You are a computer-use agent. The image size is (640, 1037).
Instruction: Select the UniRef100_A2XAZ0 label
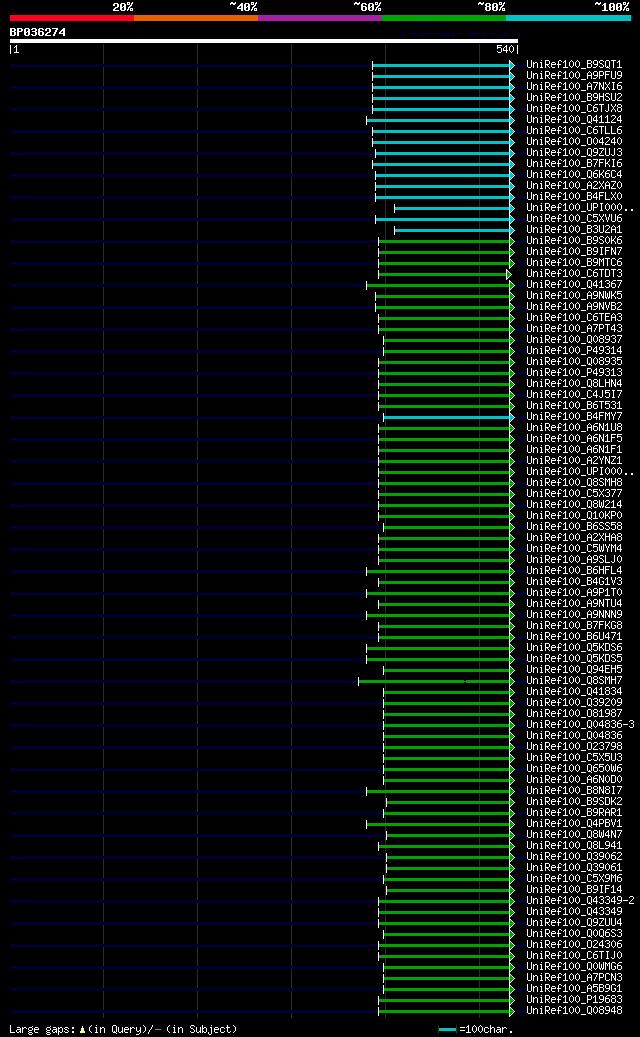click(x=574, y=186)
